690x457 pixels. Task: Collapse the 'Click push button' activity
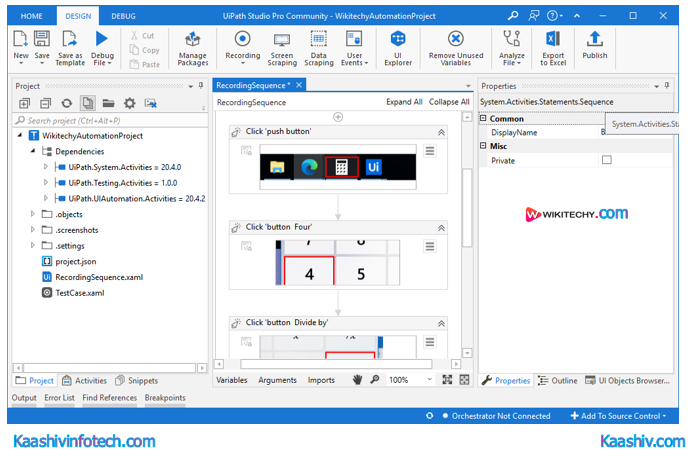pos(441,132)
